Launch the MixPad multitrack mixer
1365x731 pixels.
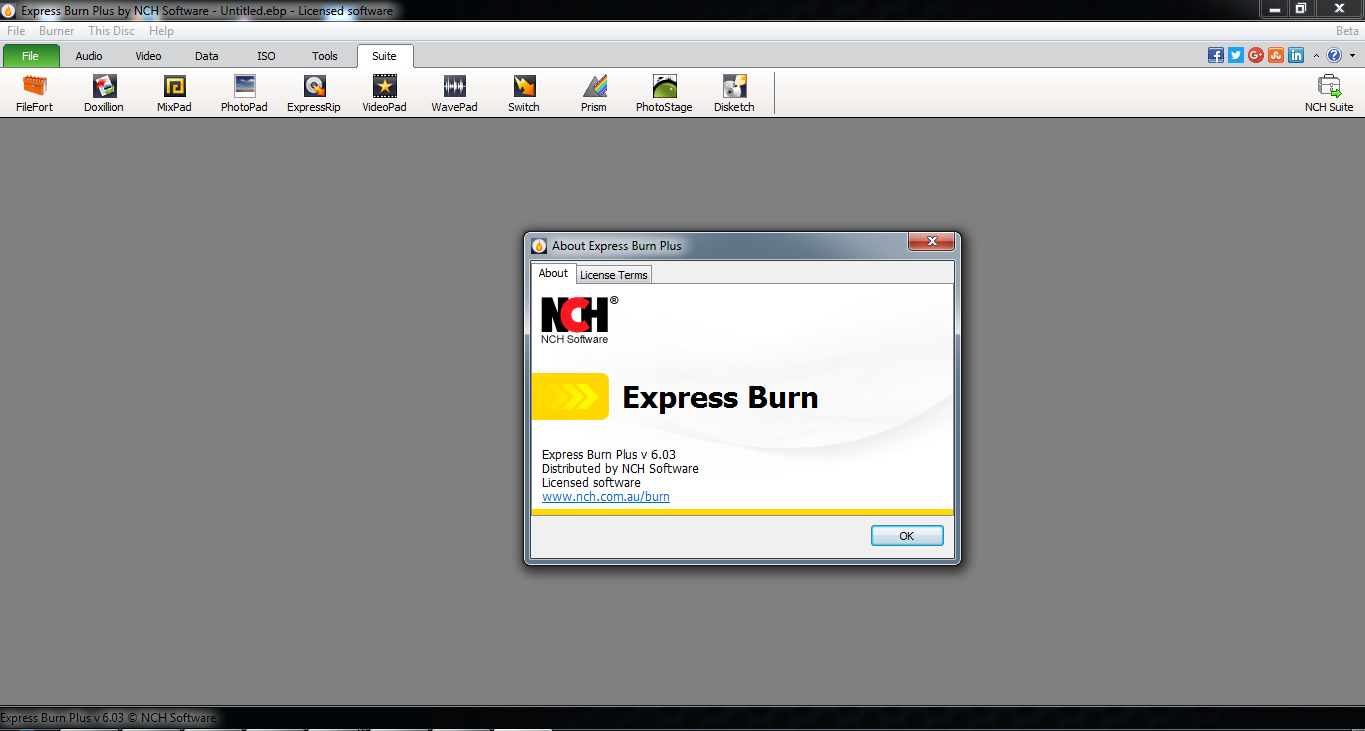174,93
